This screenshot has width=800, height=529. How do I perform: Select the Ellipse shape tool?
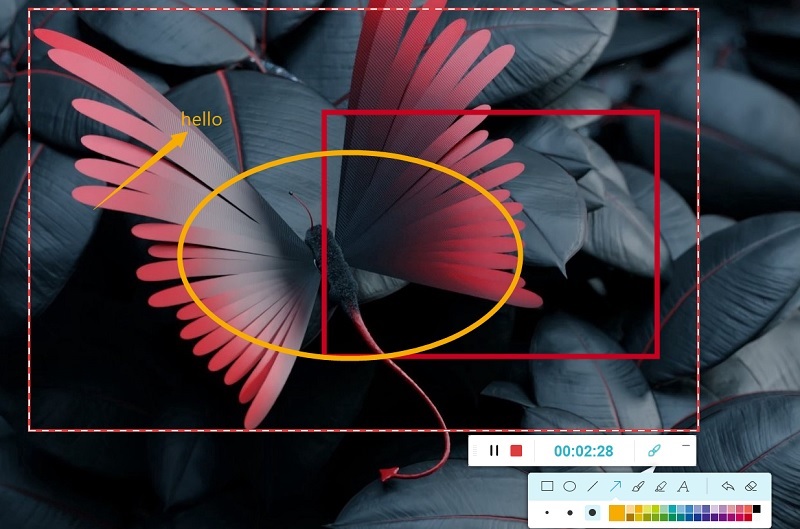570,487
